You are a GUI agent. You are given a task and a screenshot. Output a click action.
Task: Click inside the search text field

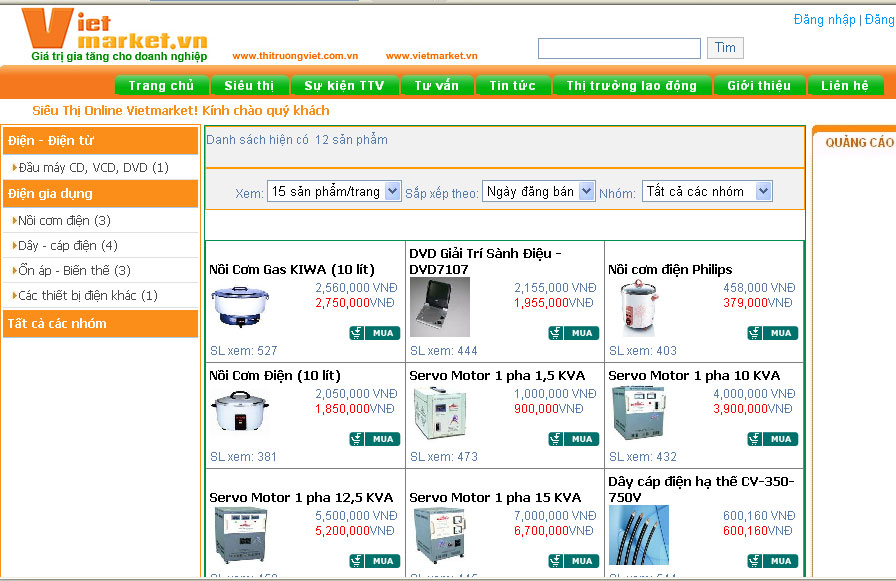pos(619,48)
